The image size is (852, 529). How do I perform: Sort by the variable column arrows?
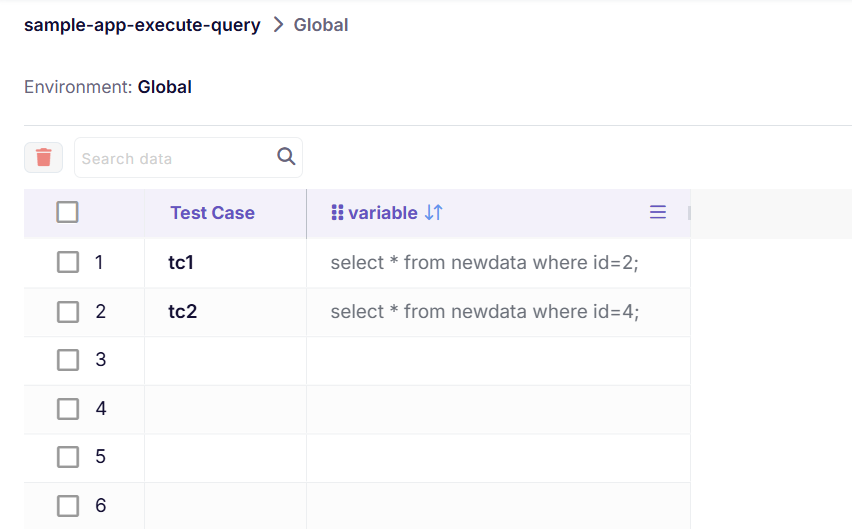pyautogui.click(x=434, y=212)
